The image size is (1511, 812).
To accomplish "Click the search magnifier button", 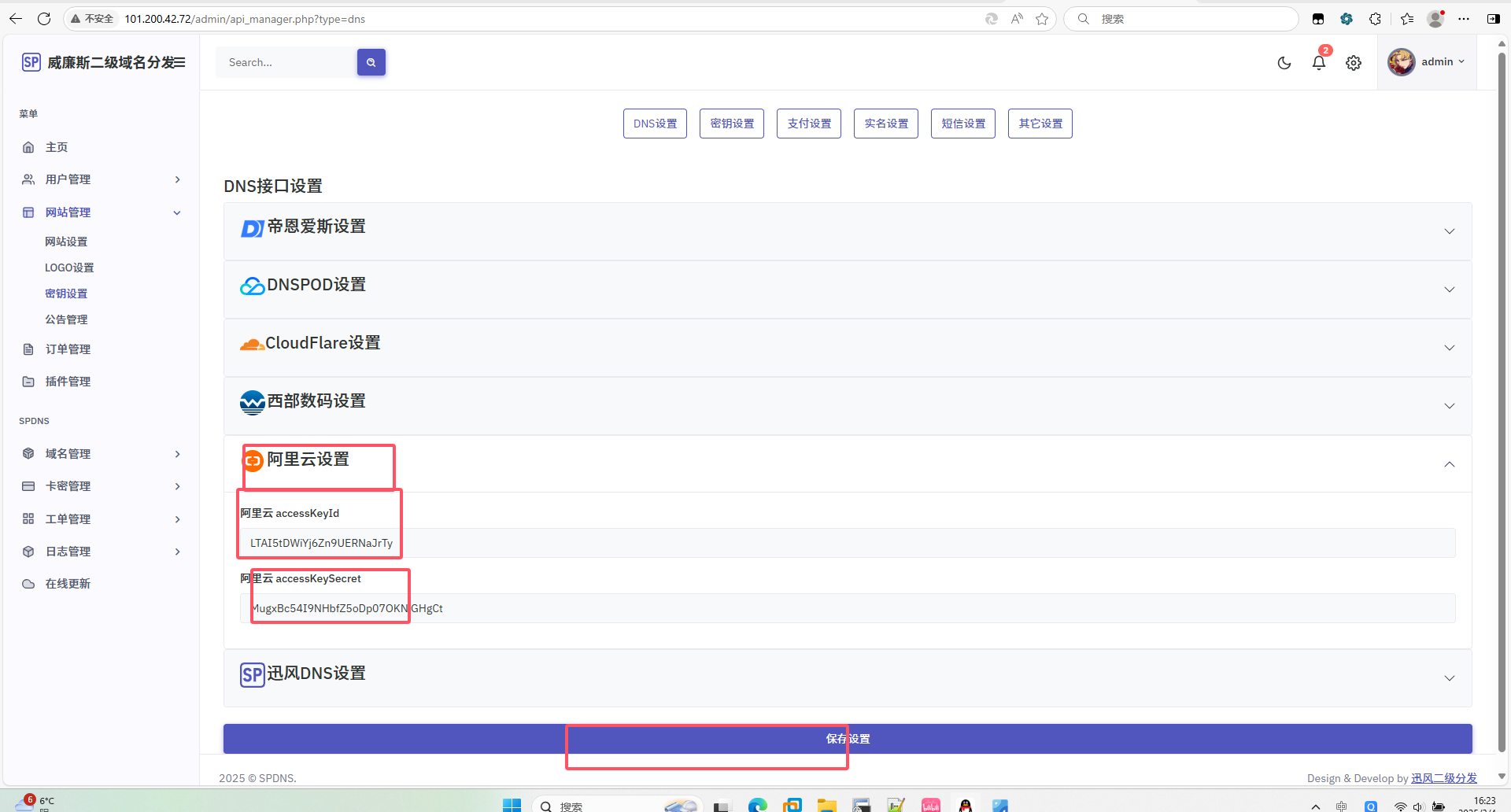I will click(371, 62).
